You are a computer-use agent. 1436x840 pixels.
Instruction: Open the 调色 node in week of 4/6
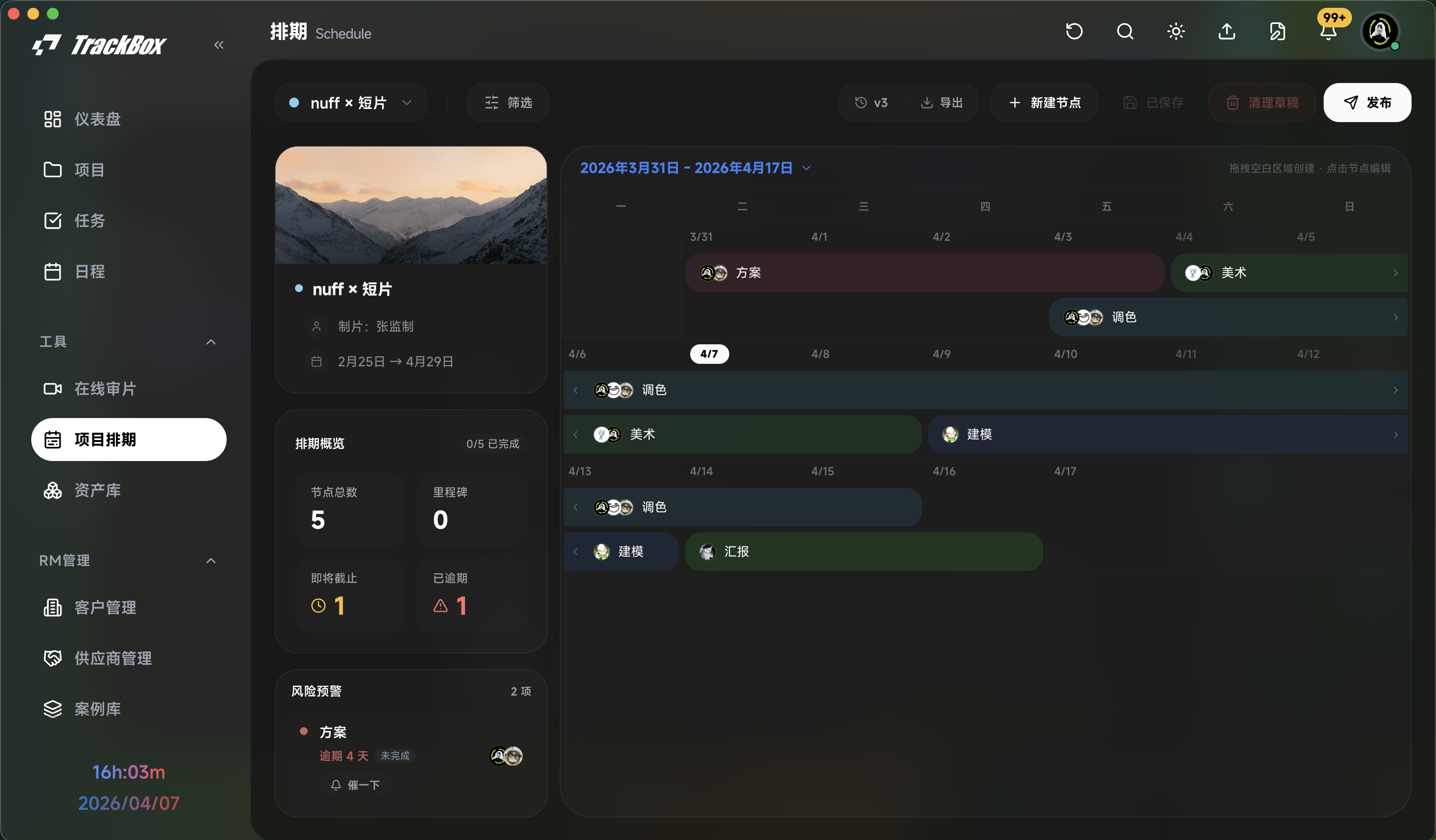[985, 390]
